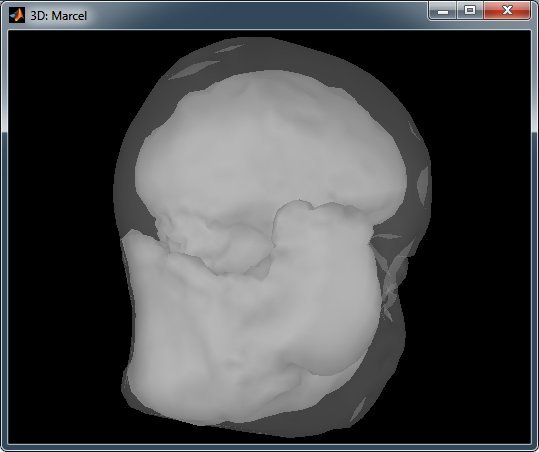Maximize the 3D: Marcel figure window
This screenshot has width=539, height=452.
pos(470,11)
